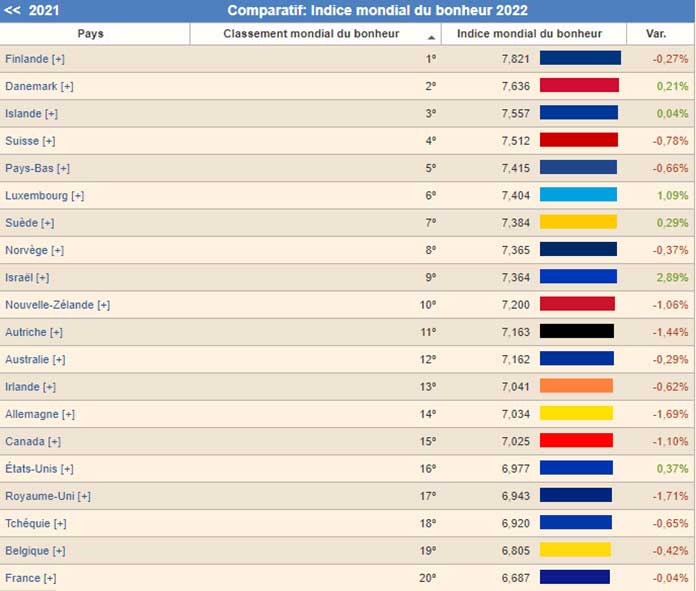Expand France [+] details
The image size is (696, 591).
[x=50, y=578]
